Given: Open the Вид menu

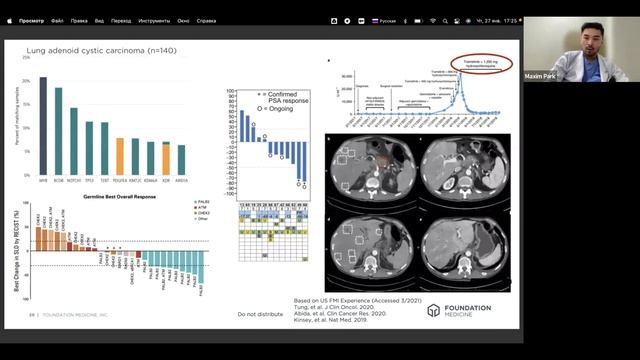Looking at the screenshot, I should click(x=99, y=21).
